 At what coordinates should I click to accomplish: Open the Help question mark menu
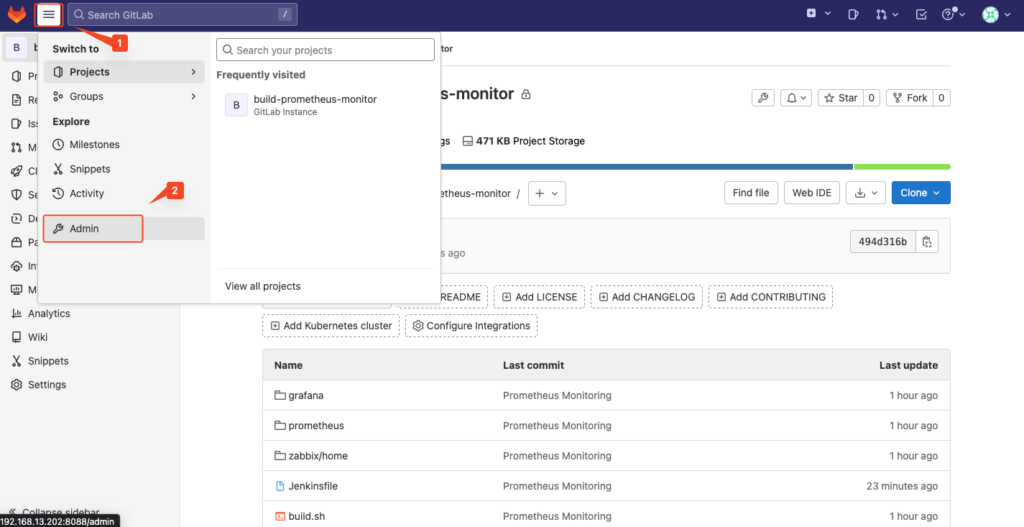click(x=953, y=14)
